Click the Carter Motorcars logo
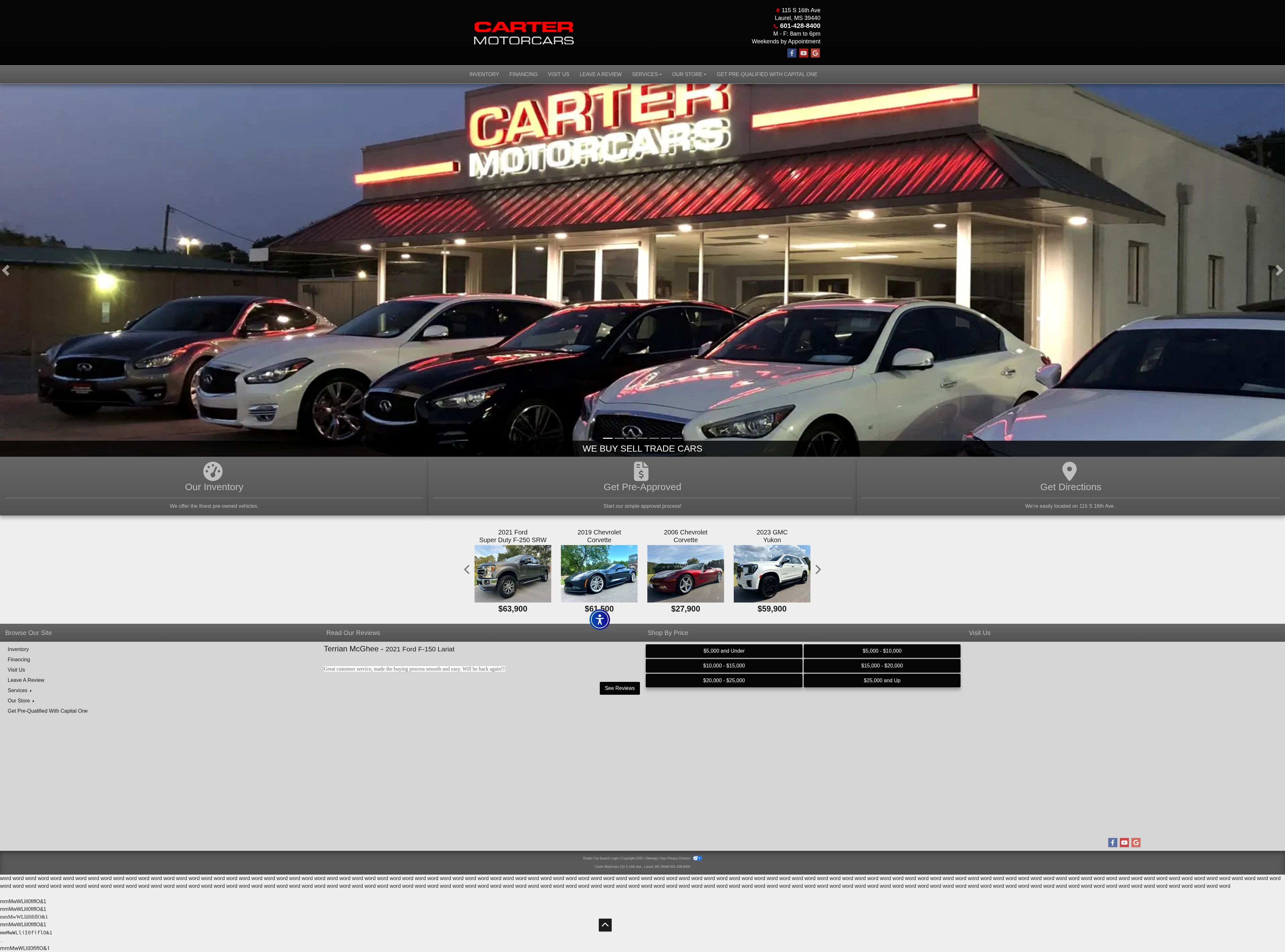Image resolution: width=1285 pixels, height=952 pixels. pyautogui.click(x=523, y=33)
